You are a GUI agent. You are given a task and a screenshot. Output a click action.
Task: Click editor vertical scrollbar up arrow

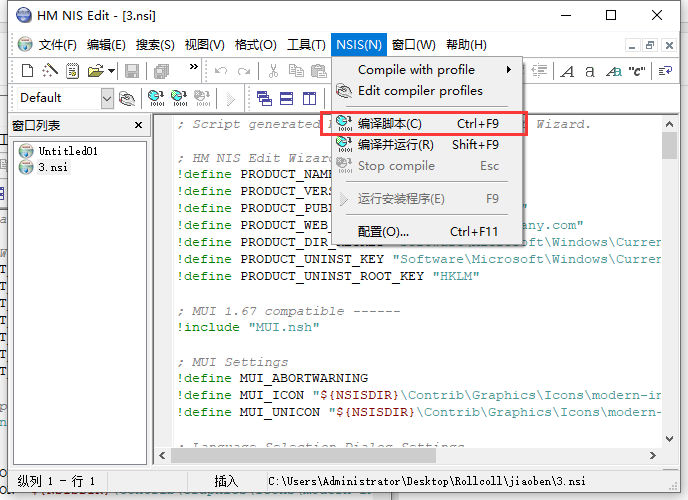pos(669,124)
